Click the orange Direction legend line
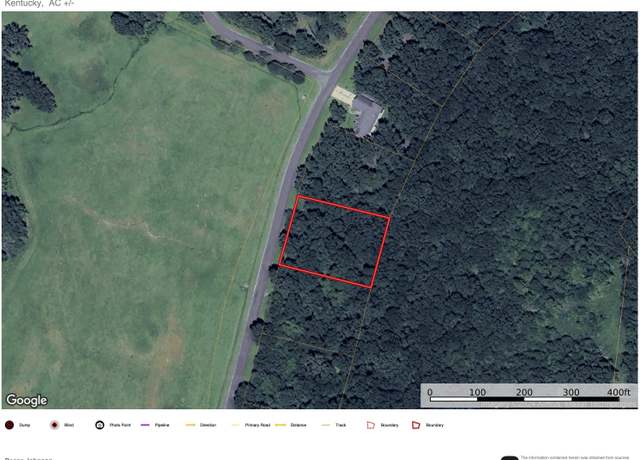The image size is (640, 460). coord(191,425)
